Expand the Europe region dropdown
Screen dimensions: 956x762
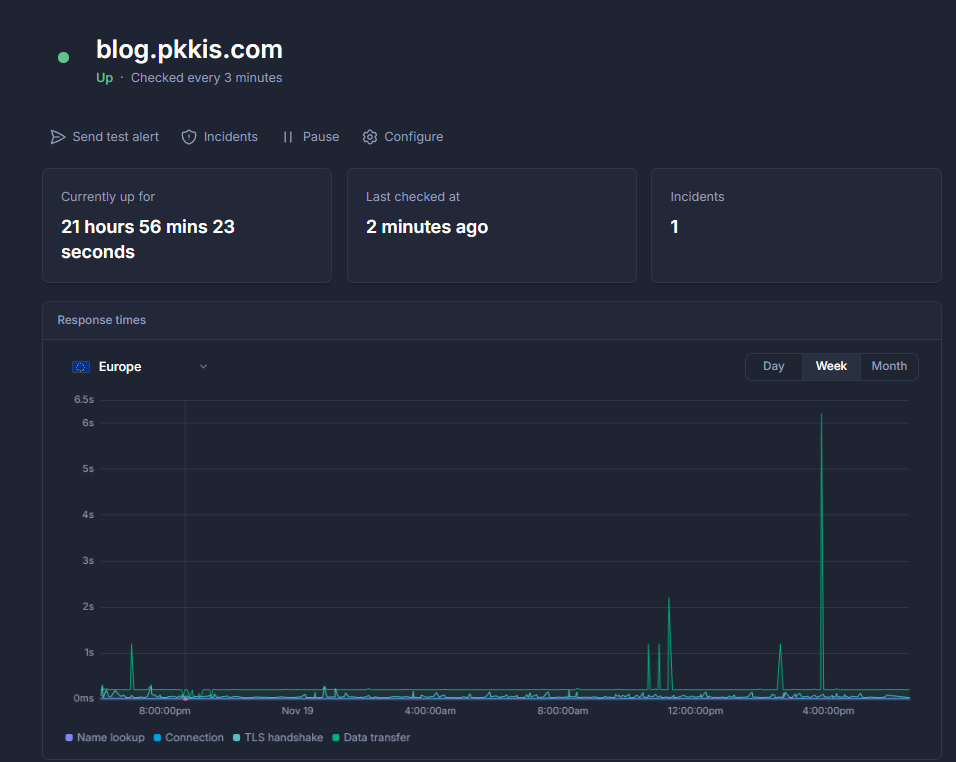140,367
